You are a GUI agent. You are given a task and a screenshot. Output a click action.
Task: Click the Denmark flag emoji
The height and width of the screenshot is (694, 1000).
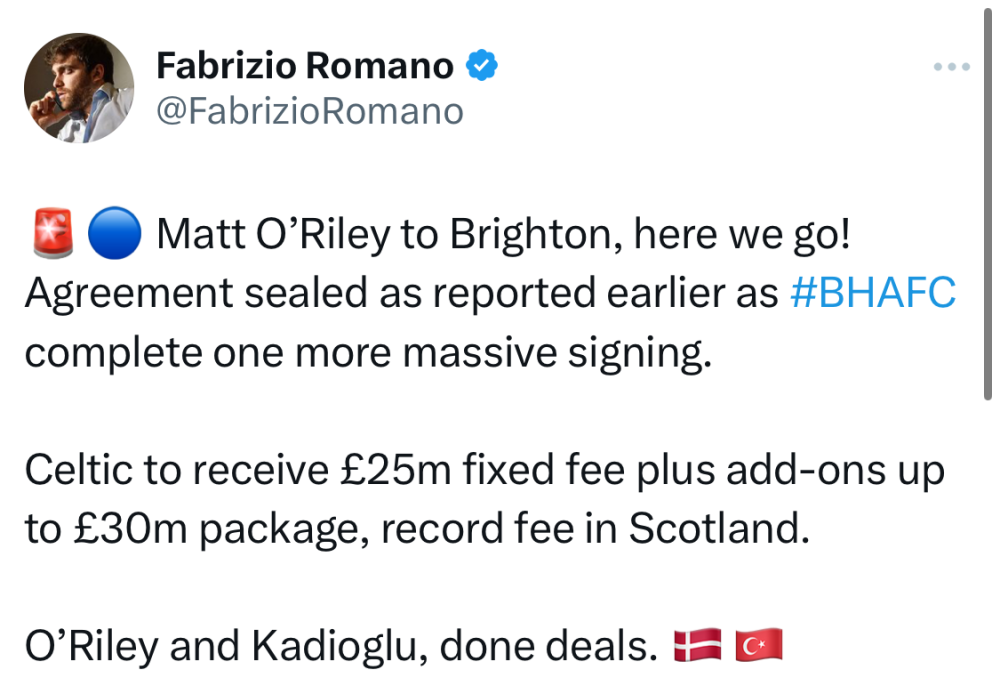[697, 646]
